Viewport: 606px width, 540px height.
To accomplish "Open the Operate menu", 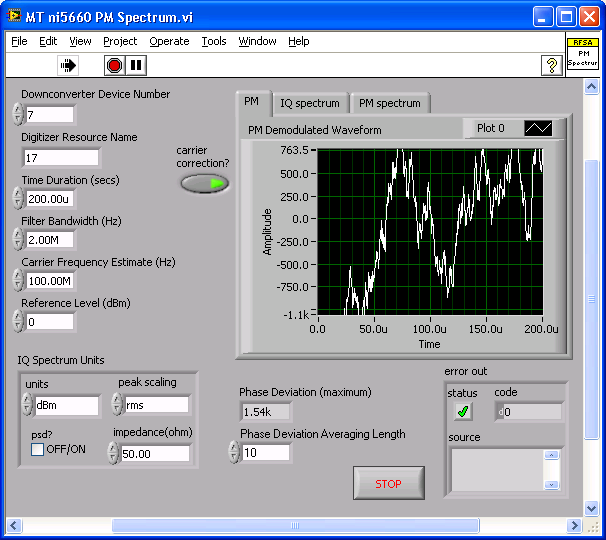I will click(x=169, y=41).
